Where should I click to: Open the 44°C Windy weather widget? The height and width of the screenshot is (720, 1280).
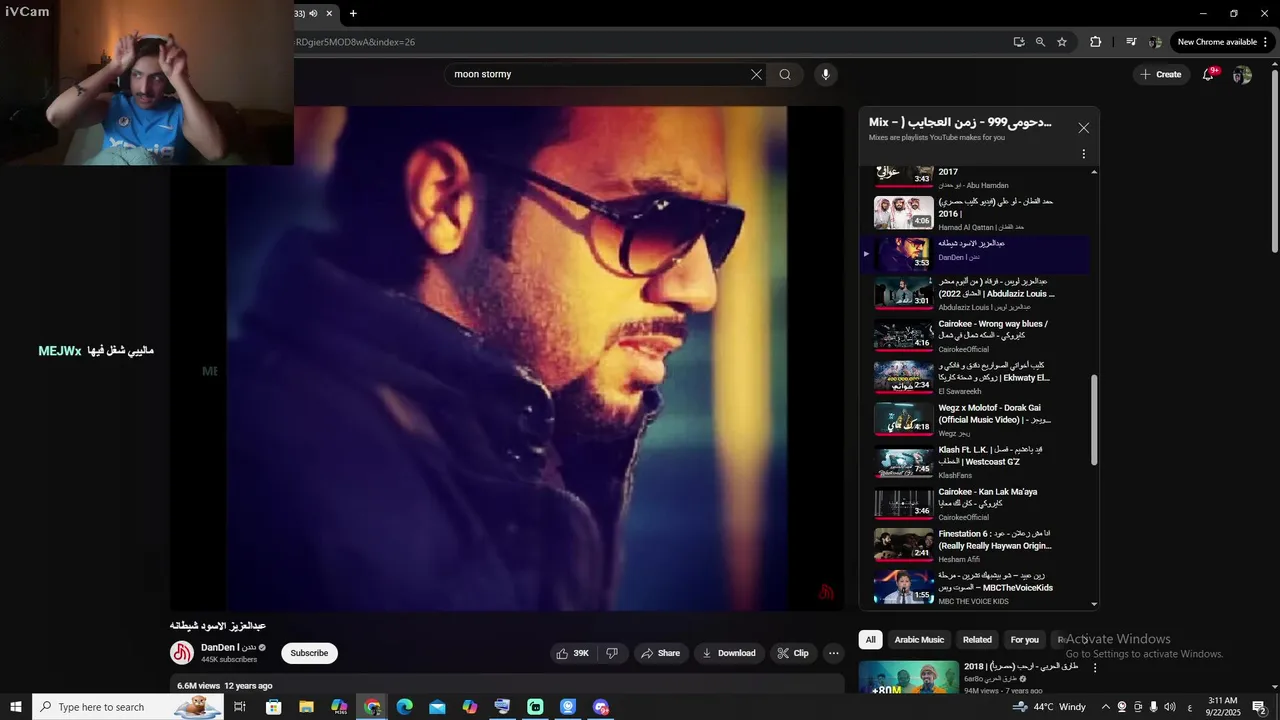point(1049,707)
